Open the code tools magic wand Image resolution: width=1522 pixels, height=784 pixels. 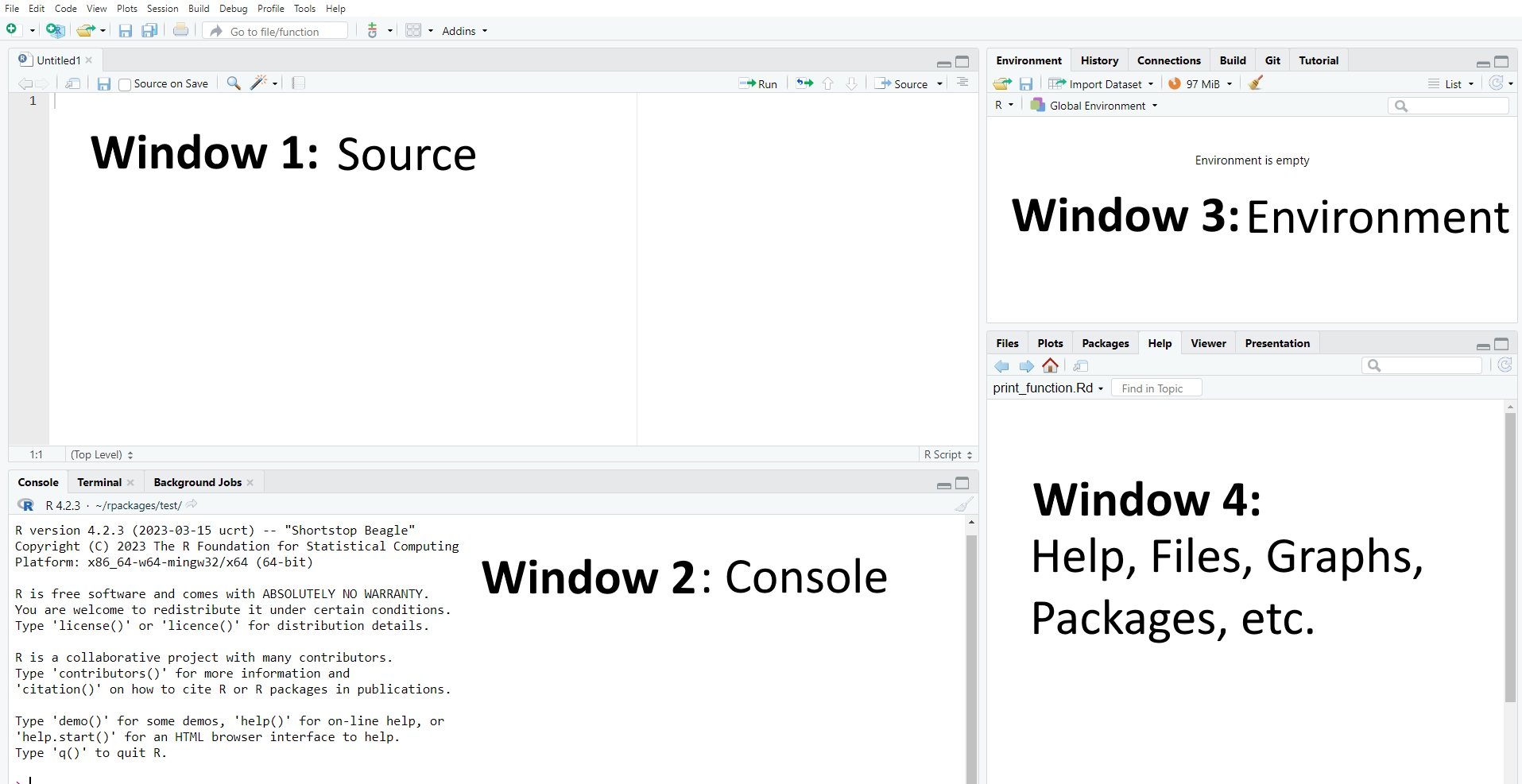coord(259,83)
